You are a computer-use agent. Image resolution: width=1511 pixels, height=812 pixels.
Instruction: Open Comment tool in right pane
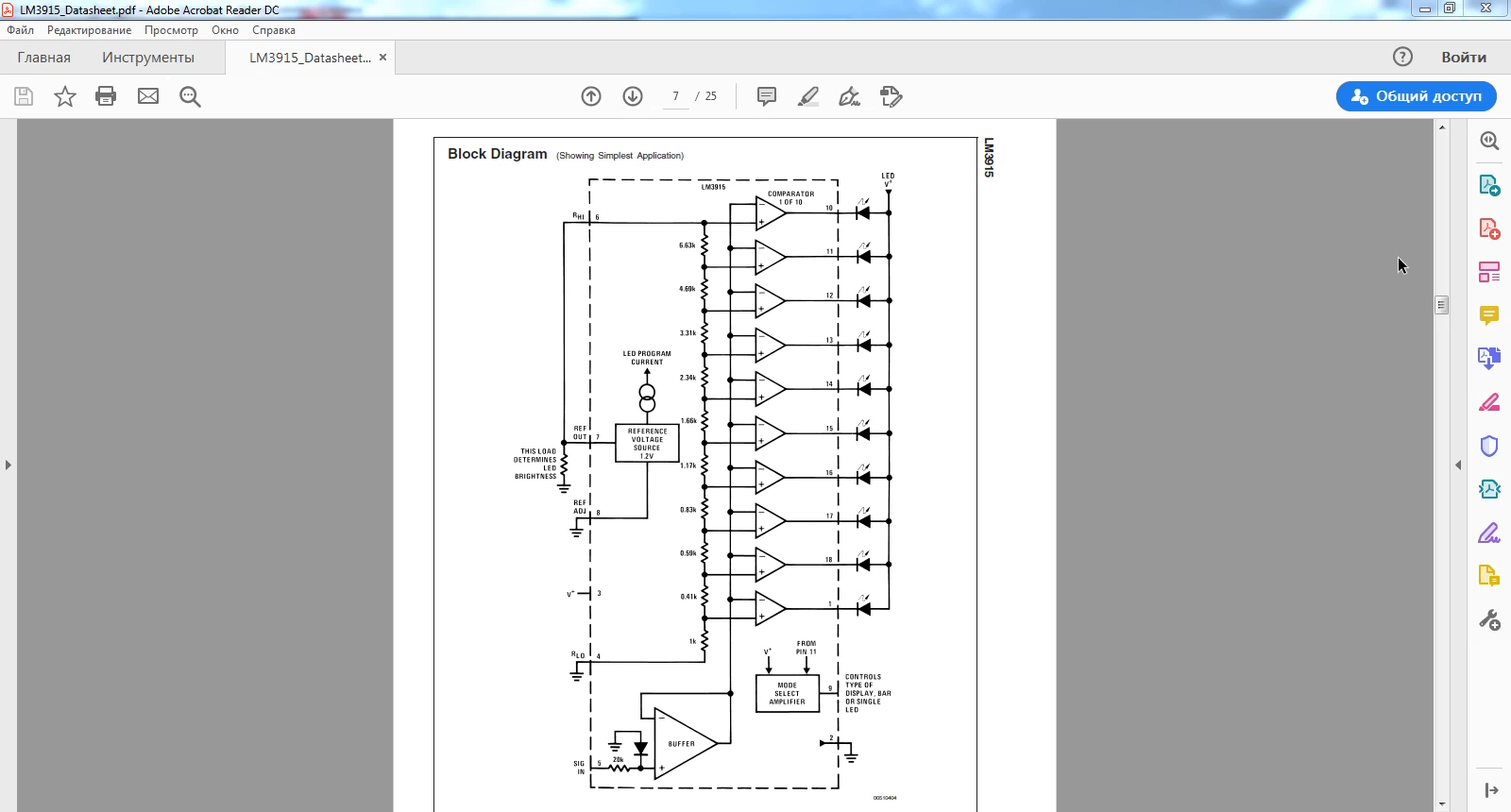coord(1489,315)
